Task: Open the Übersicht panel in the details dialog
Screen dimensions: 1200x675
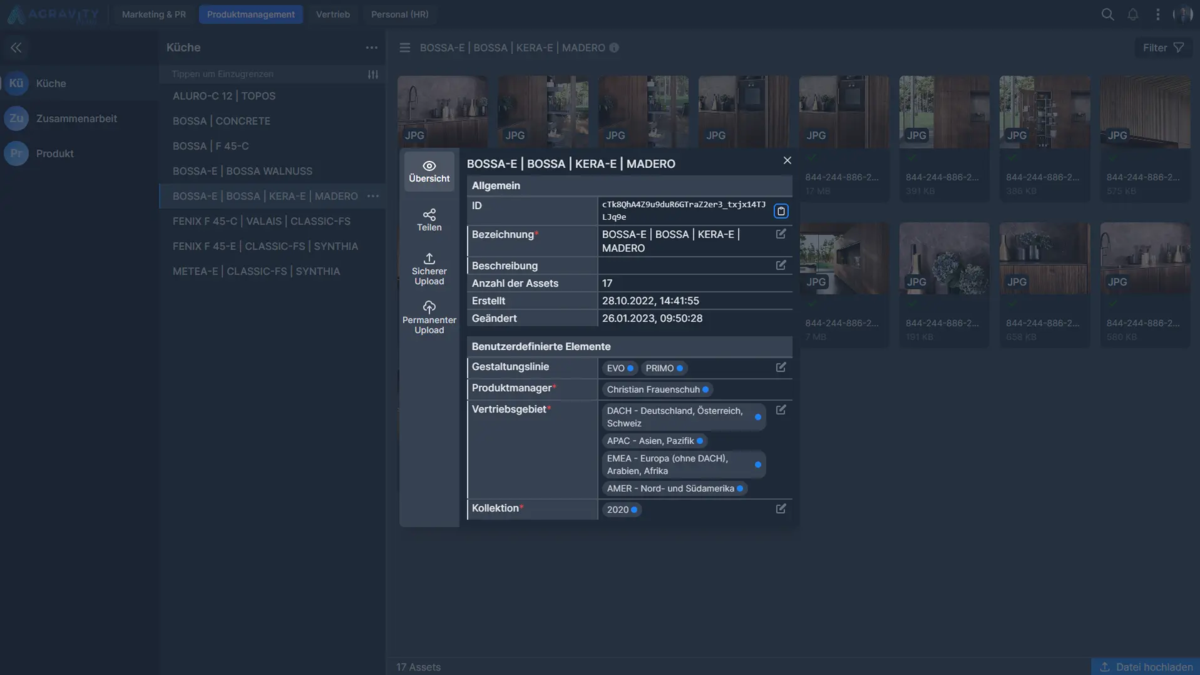Action: pos(429,172)
